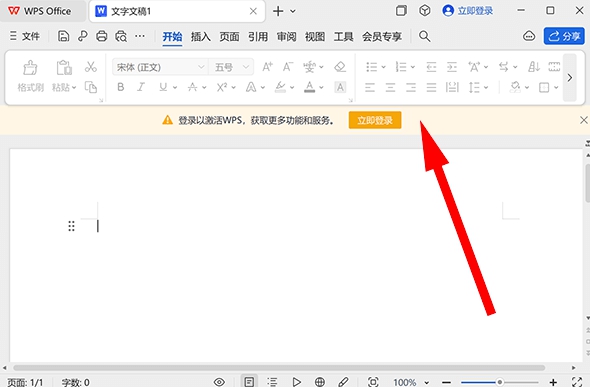Expand highlight color dropdown arrow

click(x=292, y=88)
